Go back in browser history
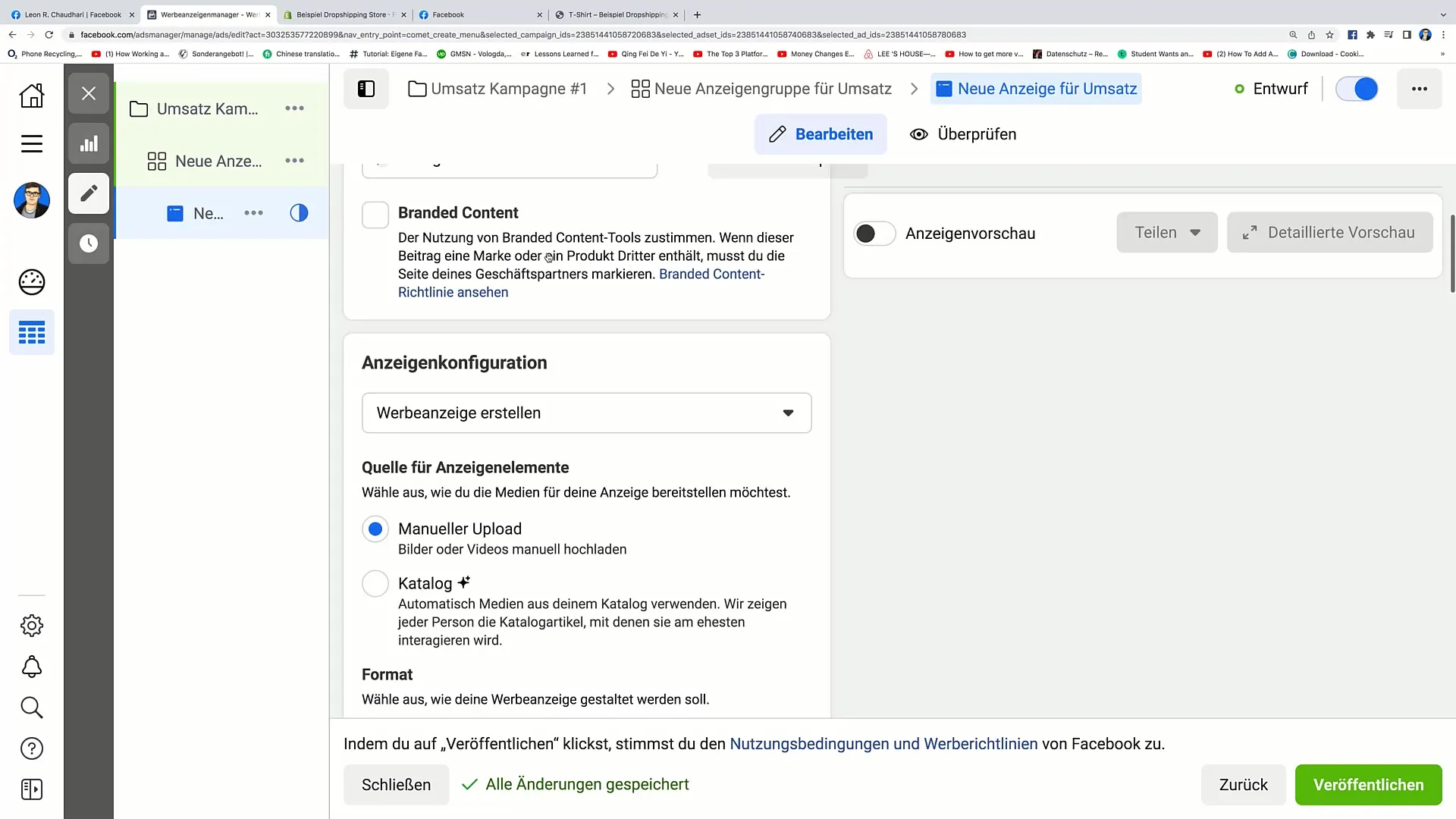Image resolution: width=1456 pixels, height=819 pixels. [12, 35]
